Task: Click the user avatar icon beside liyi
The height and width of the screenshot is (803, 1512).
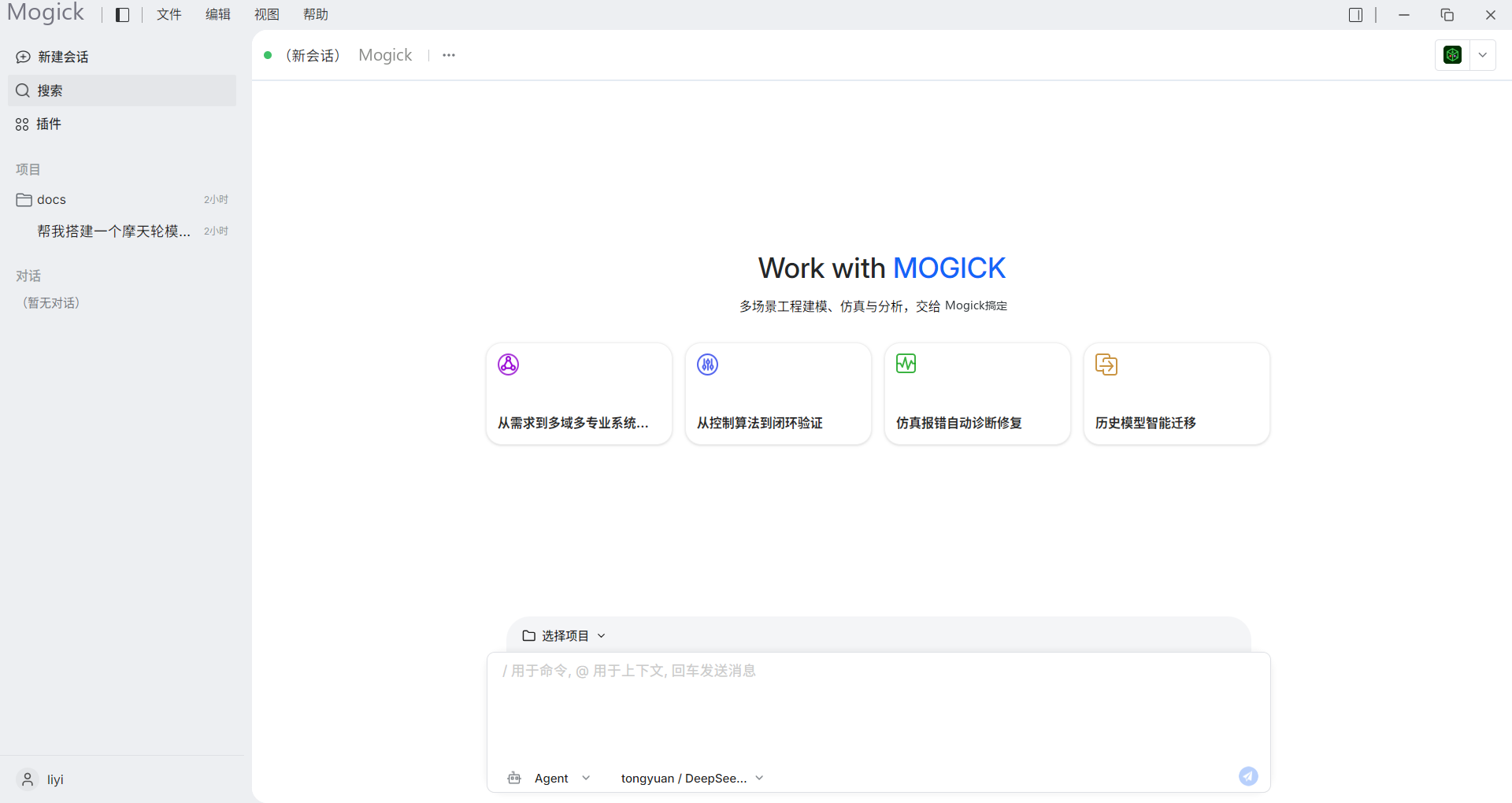Action: (x=28, y=779)
